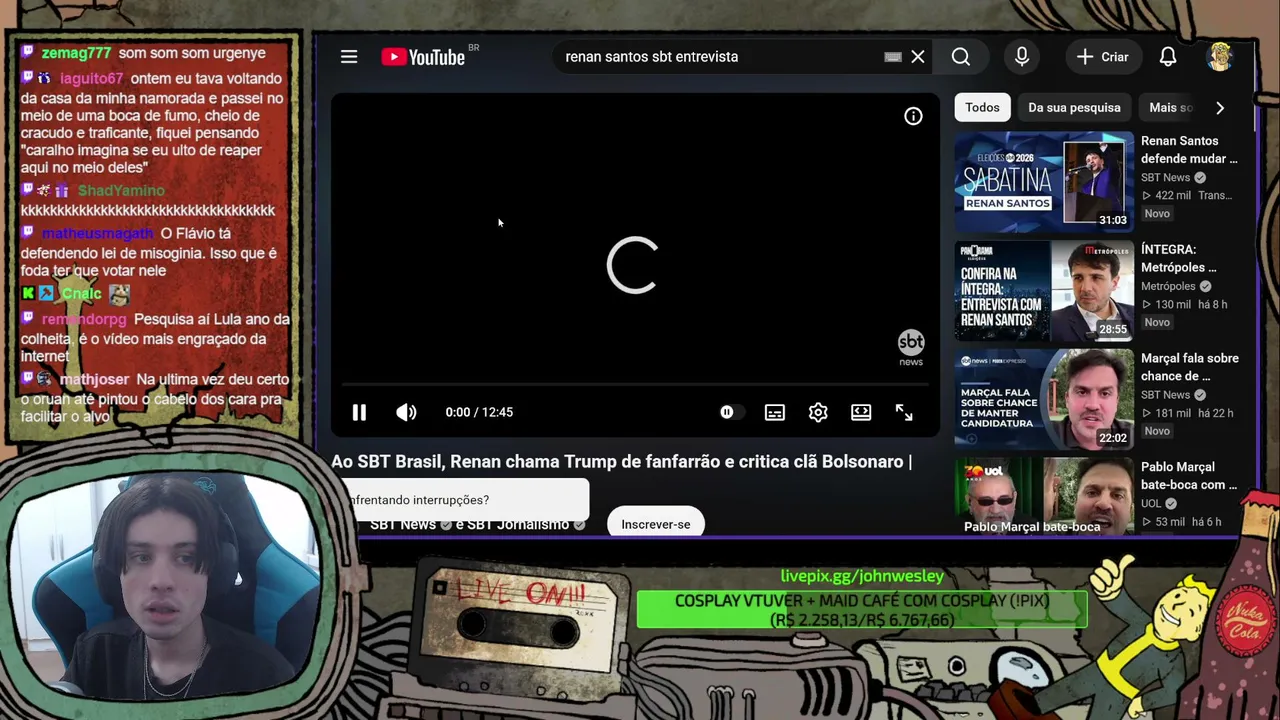Viewport: 1280px width, 720px height.
Task: Show more filter chips with the arrow
Action: 1220,107
